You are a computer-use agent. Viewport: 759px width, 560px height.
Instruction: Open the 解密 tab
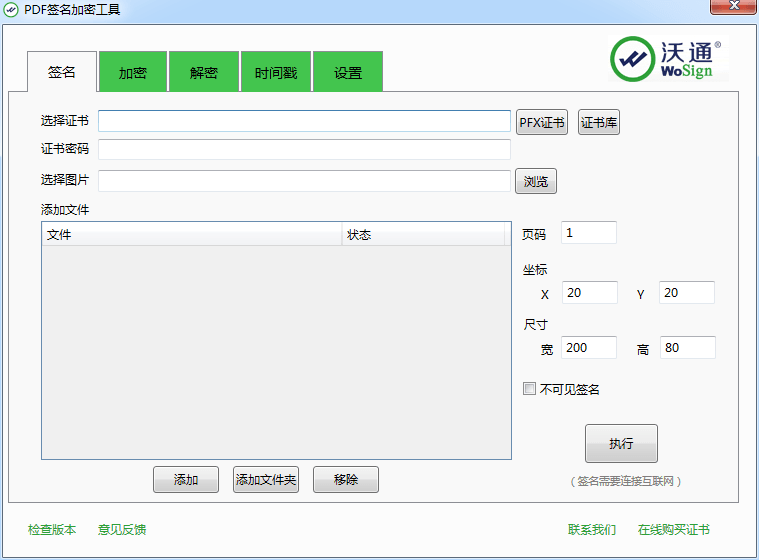tap(204, 73)
